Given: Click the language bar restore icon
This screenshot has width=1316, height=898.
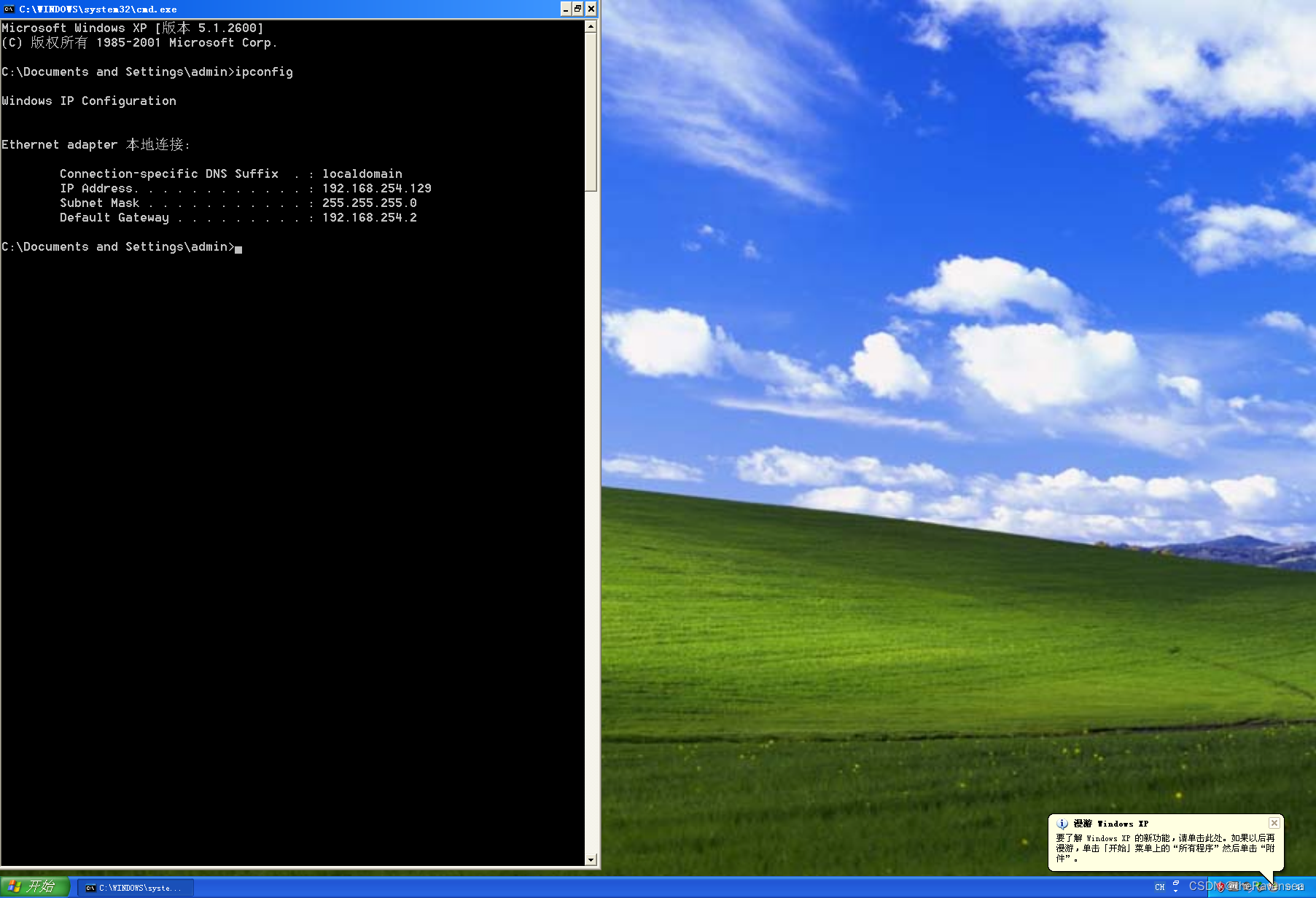Looking at the screenshot, I should (1176, 883).
